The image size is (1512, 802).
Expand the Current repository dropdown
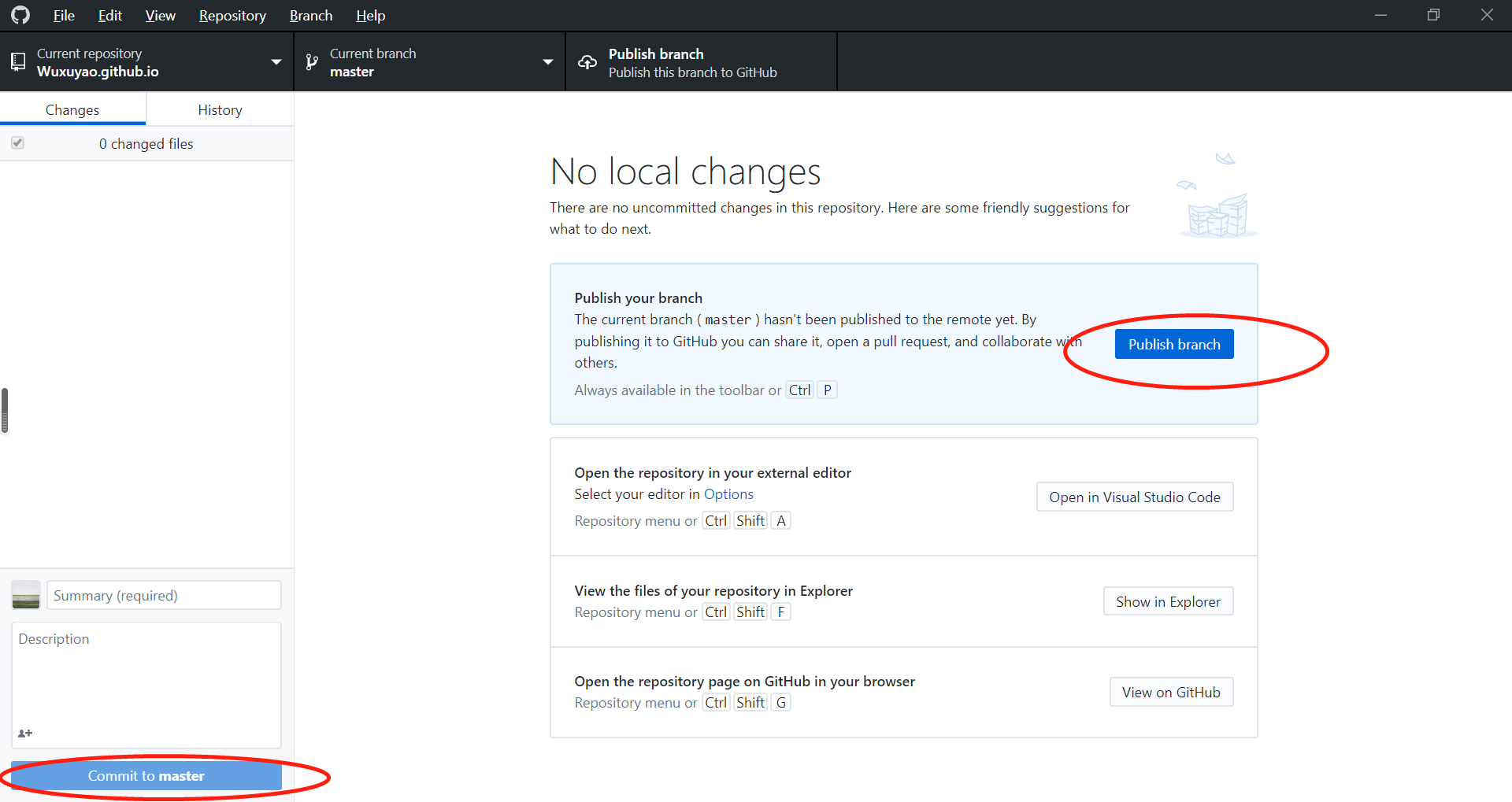[x=276, y=62]
